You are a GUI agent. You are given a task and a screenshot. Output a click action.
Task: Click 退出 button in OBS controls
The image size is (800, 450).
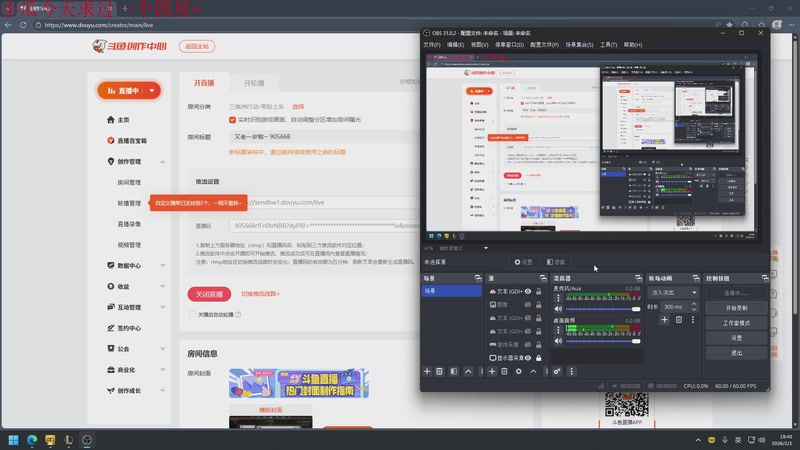[x=736, y=353]
